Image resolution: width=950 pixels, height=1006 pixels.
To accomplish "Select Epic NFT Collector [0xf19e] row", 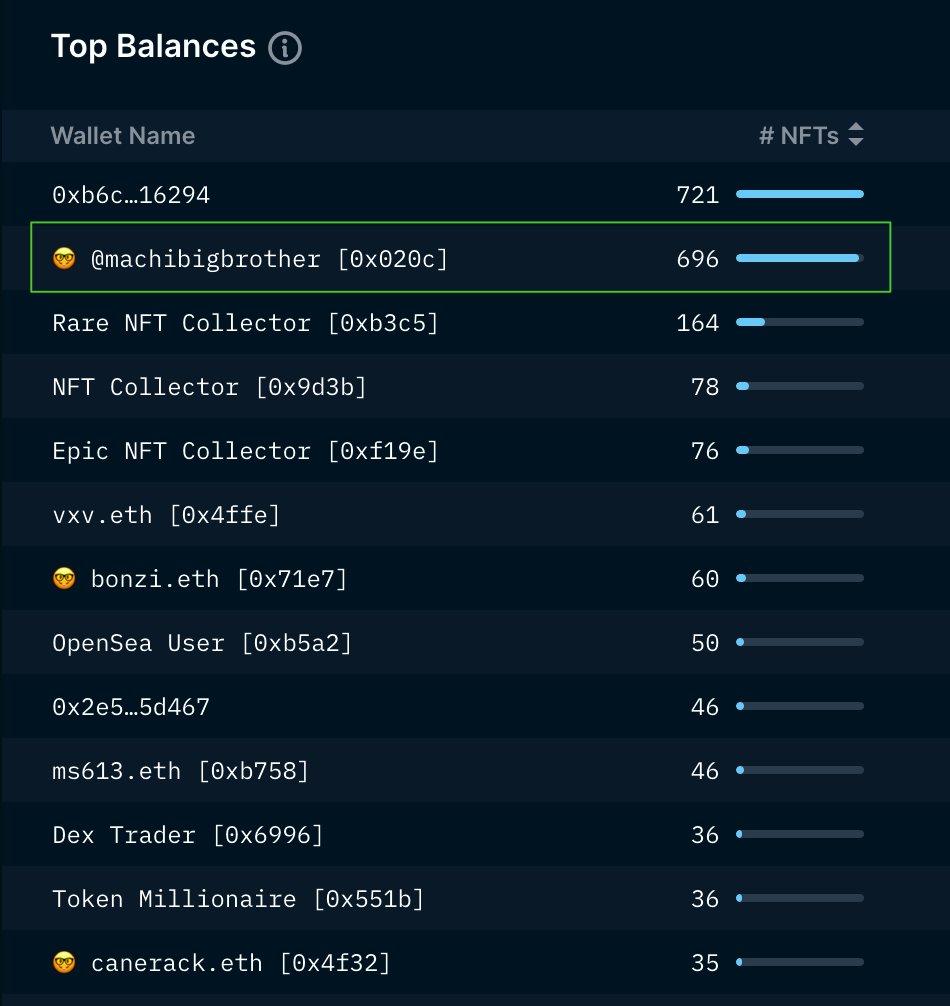I will 245,451.
